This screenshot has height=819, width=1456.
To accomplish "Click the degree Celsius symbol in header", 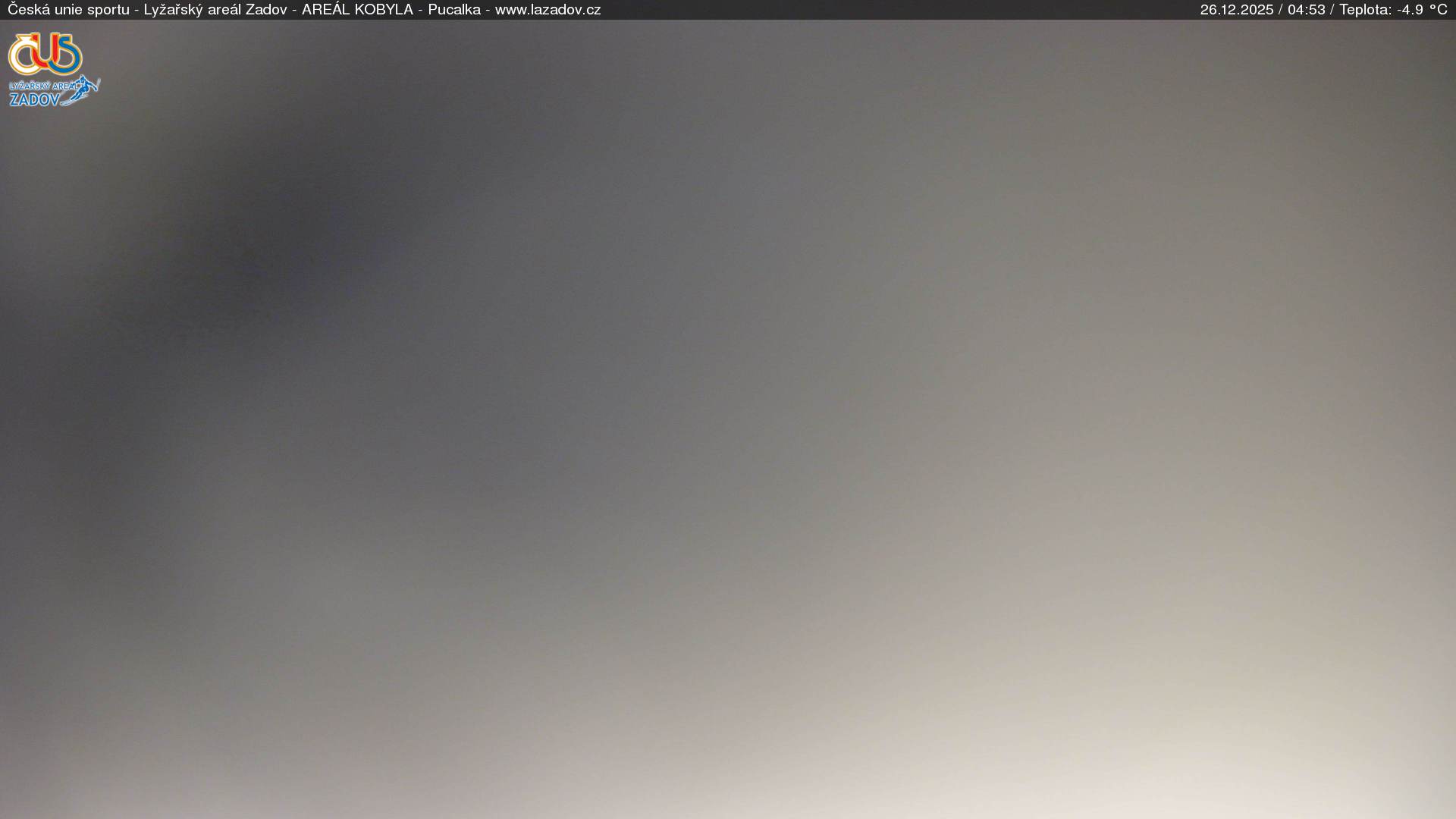I will [x=1438, y=10].
